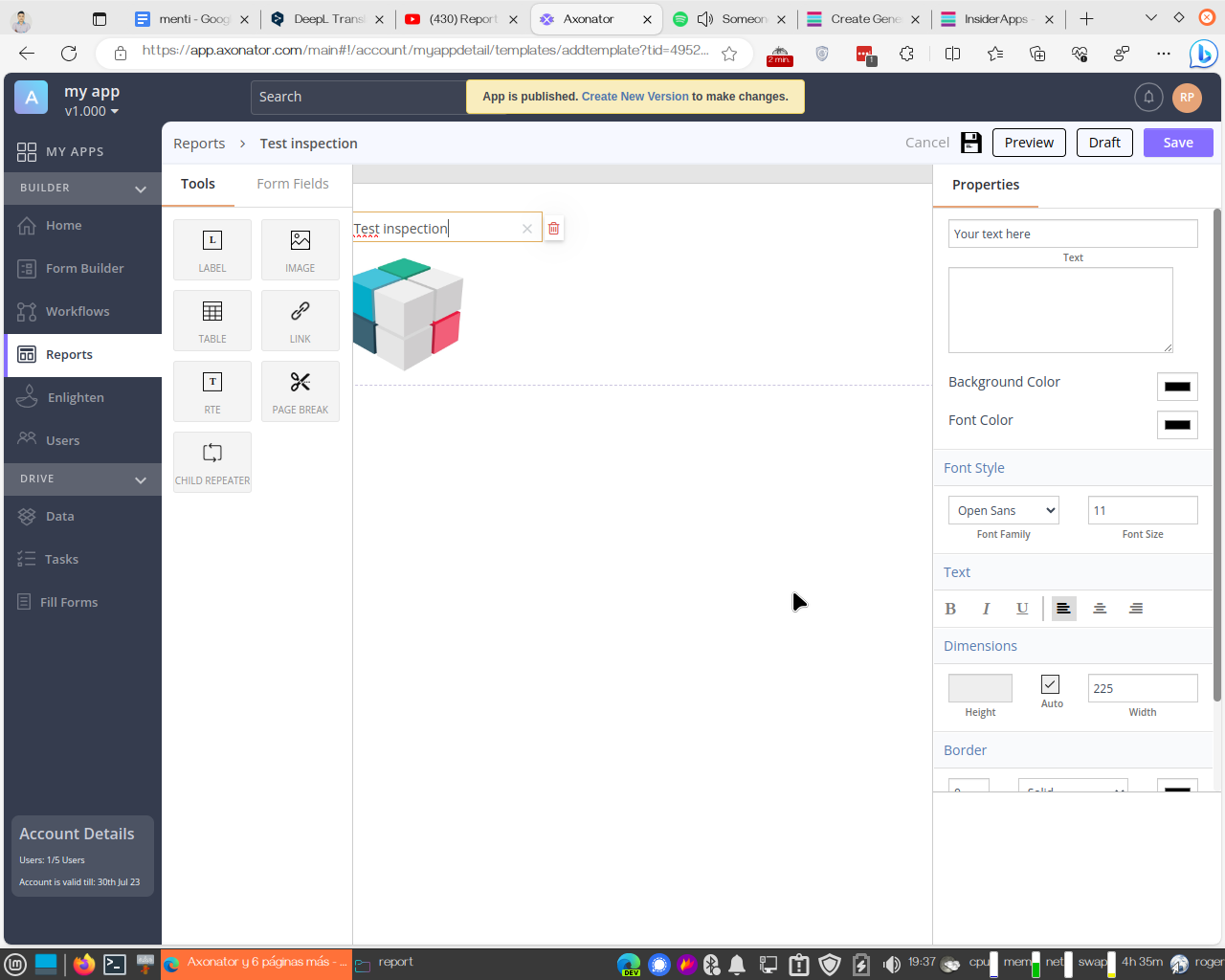
Task: Add a Label tool to the report
Action: tap(212, 249)
